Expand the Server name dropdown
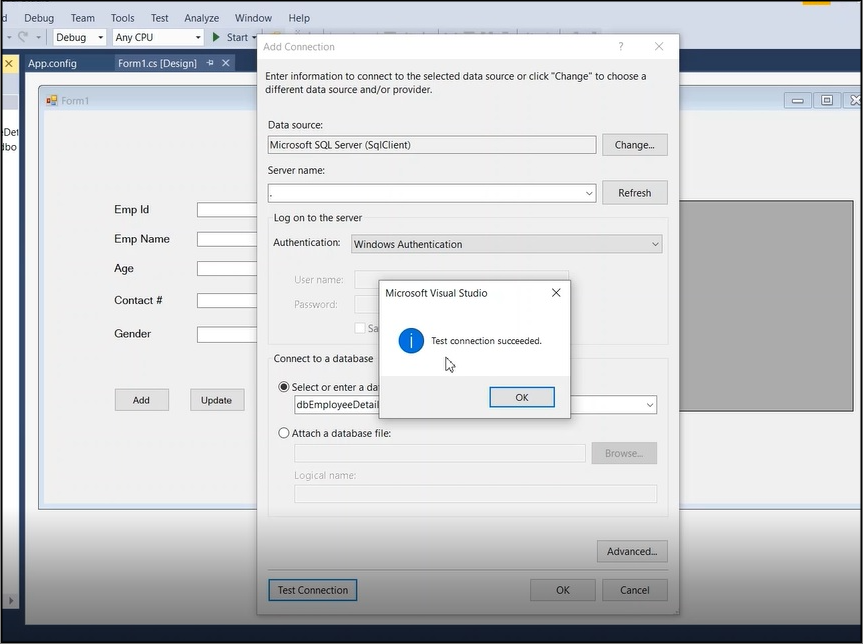Image resolution: width=863 pixels, height=644 pixels. (x=589, y=193)
